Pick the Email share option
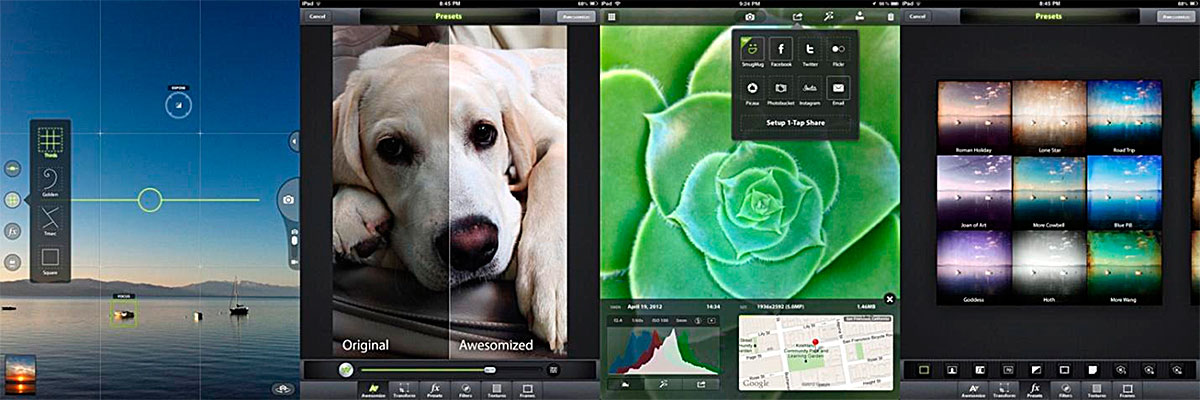Screen dimensions: 1200x400 (x=838, y=91)
